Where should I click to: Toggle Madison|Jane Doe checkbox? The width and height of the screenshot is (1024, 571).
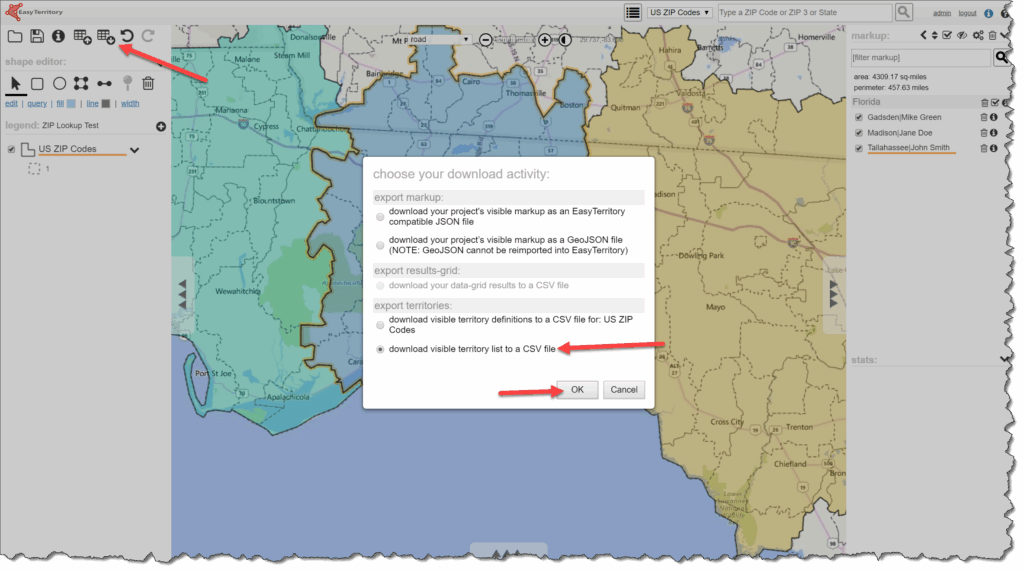[x=859, y=133]
